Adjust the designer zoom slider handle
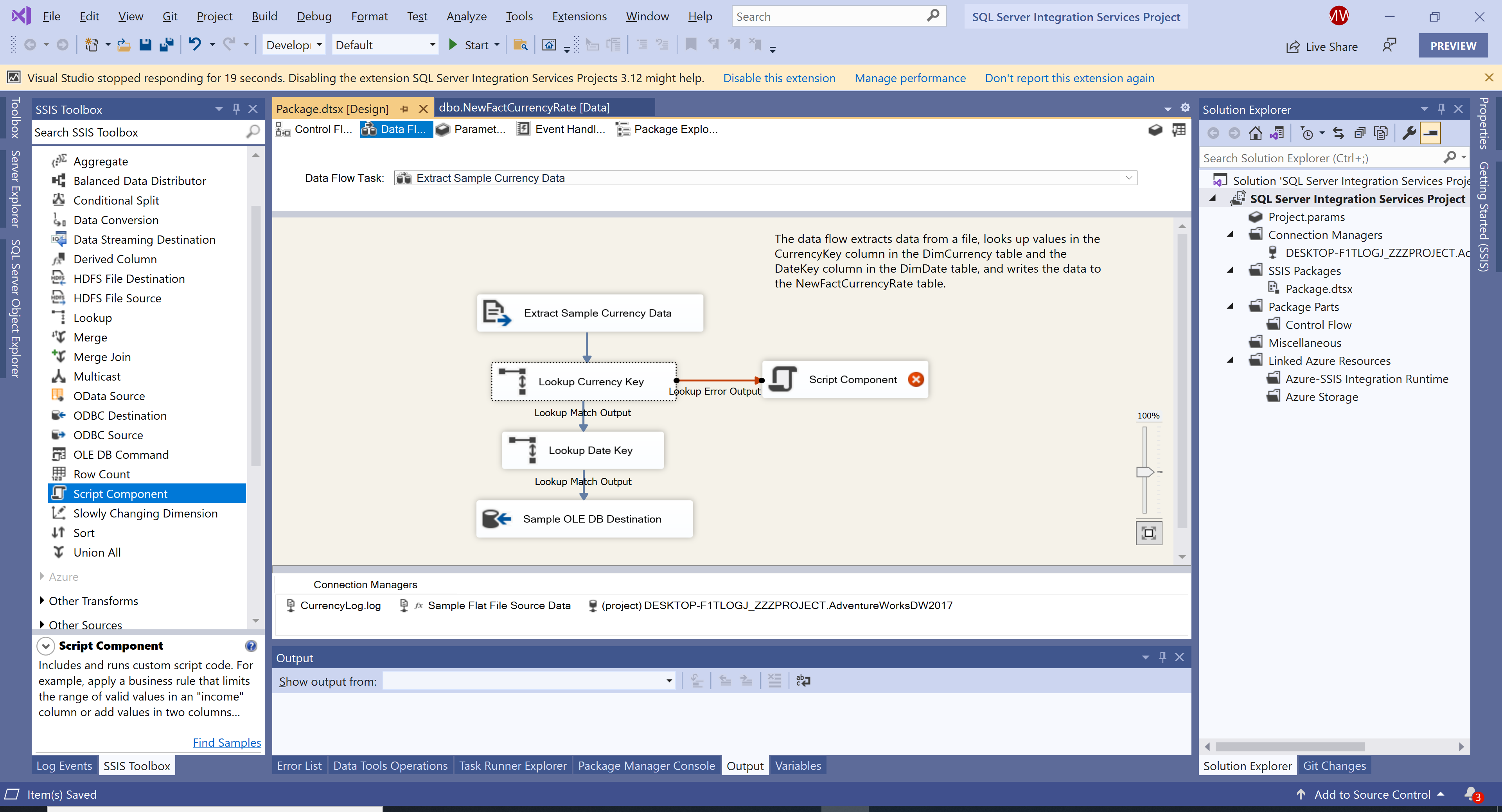Viewport: 1502px width, 812px height. pos(1144,472)
